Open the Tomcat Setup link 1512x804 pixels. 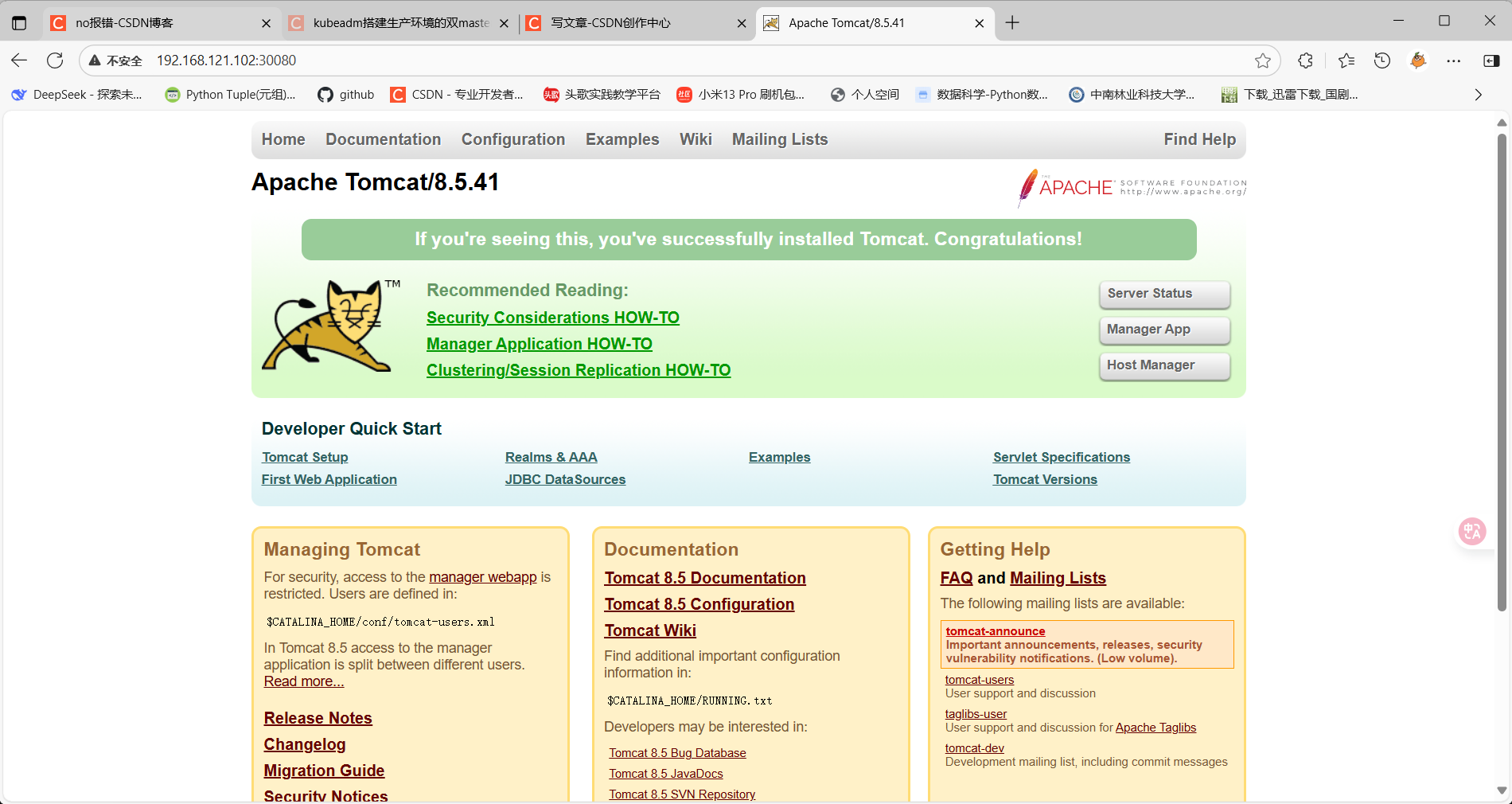pyautogui.click(x=305, y=457)
